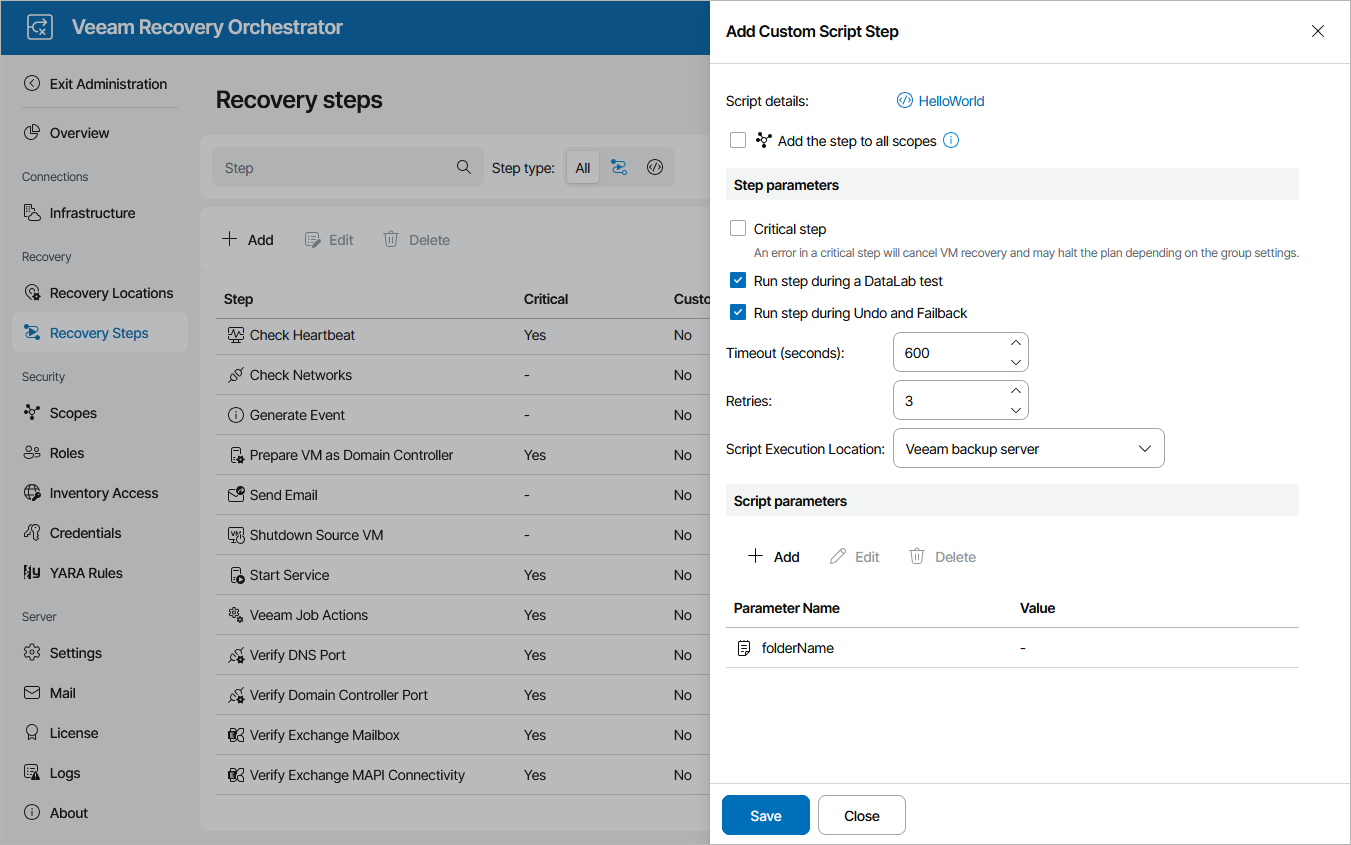Open the Infrastructure connections page
The image size is (1351, 845).
[94, 212]
